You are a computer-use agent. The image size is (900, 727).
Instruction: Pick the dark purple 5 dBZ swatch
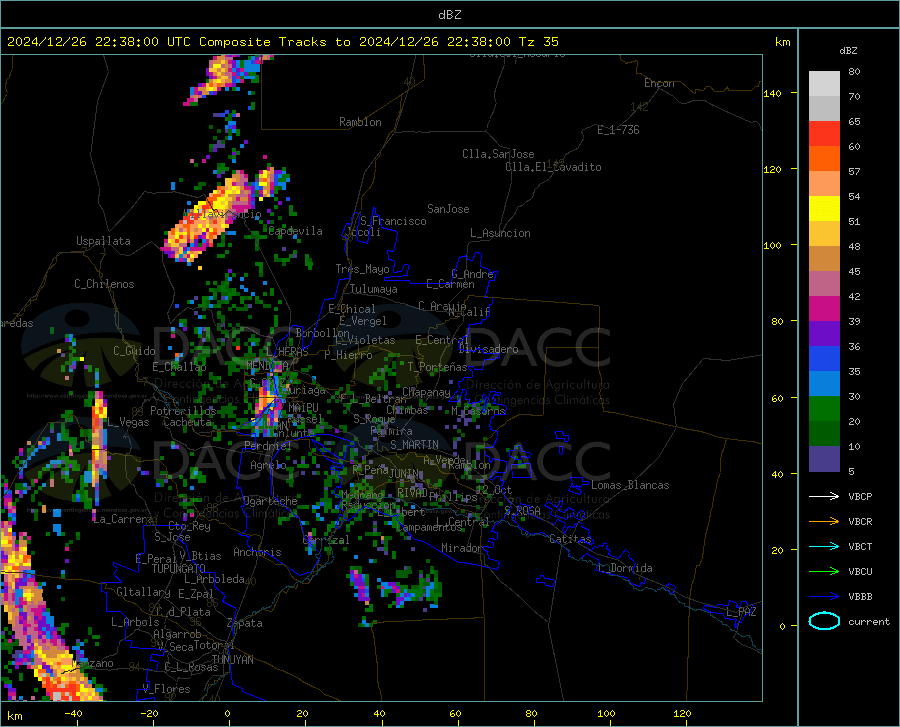tap(824, 459)
